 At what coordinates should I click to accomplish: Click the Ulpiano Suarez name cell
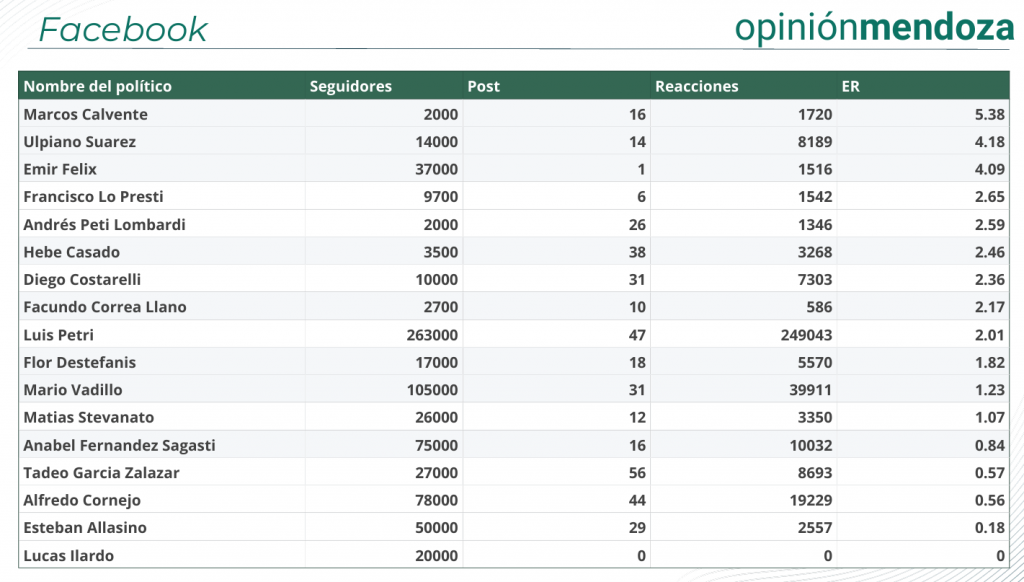point(80,142)
